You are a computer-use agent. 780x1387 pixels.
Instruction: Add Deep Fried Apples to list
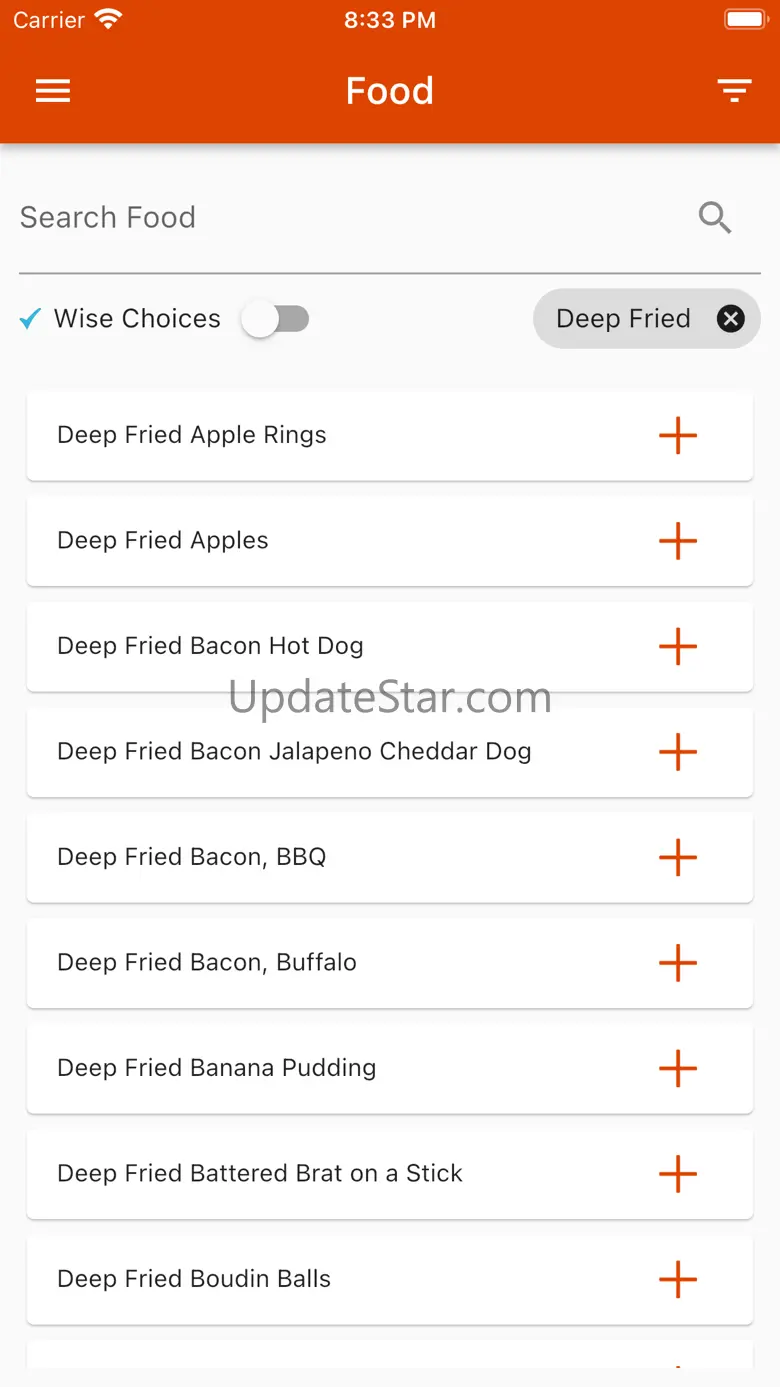tap(678, 541)
